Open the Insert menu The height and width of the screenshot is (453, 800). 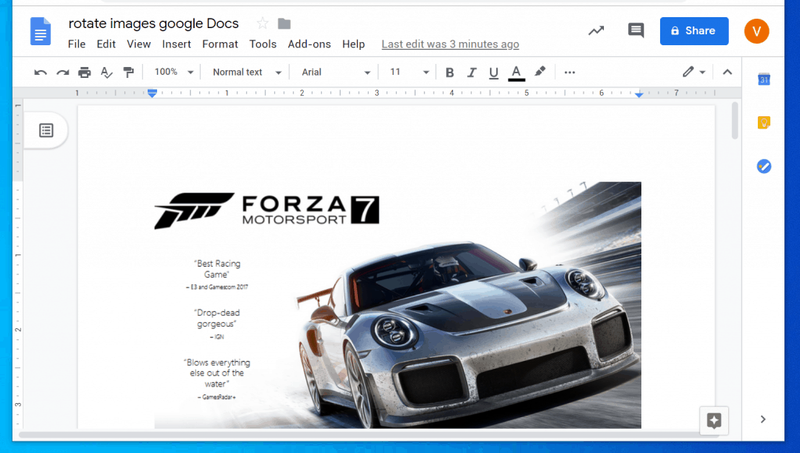click(177, 44)
